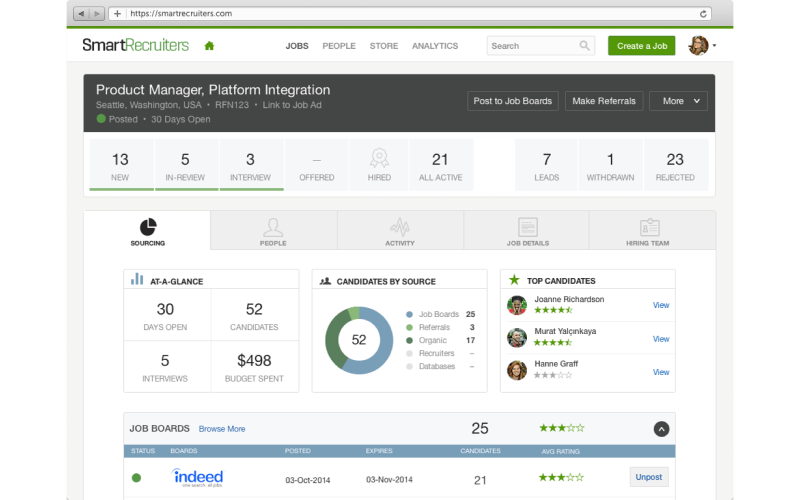View Joanne Richardson's profile
800x500 pixels.
click(x=661, y=305)
